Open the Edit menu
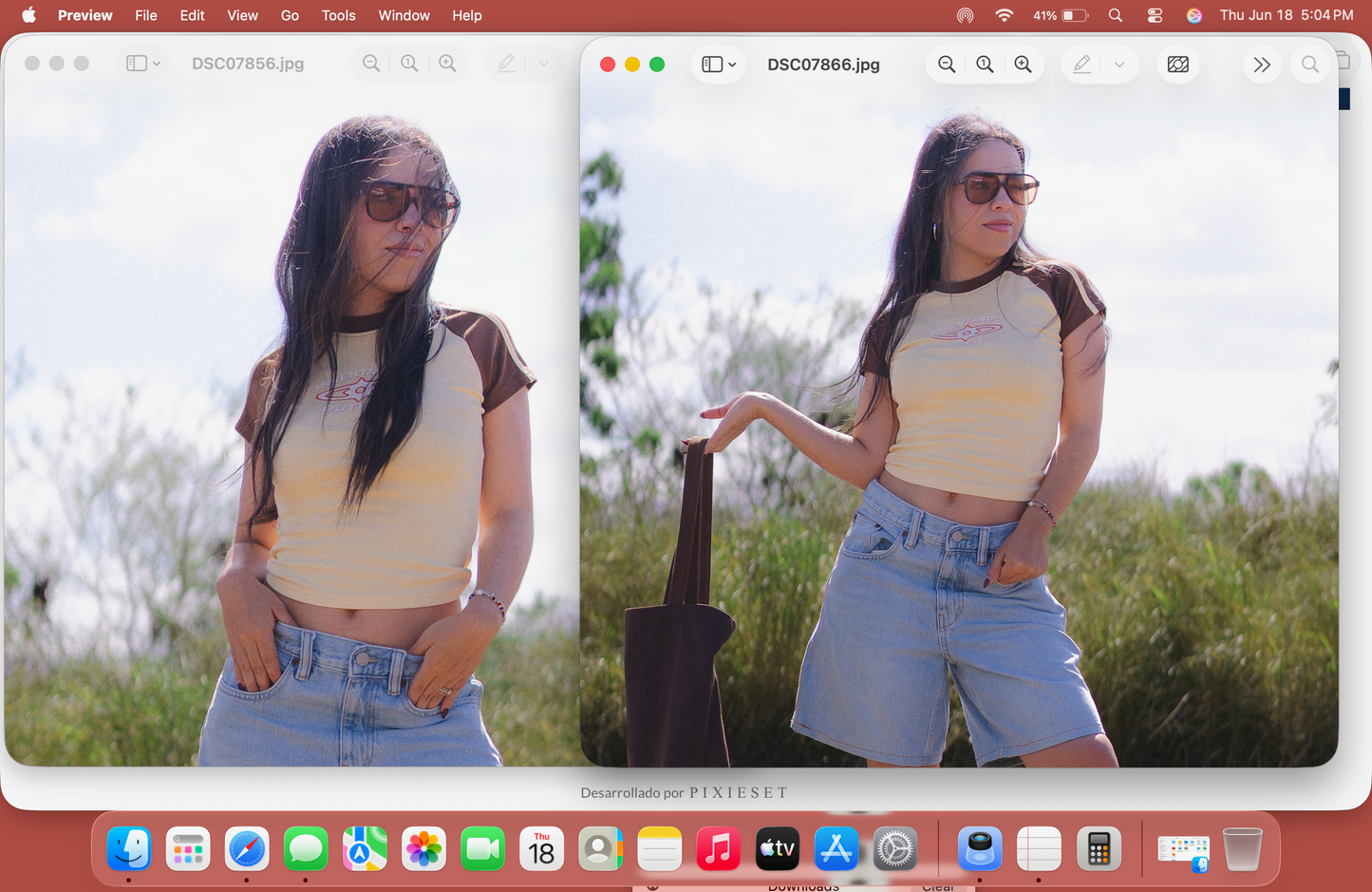Image resolution: width=1372 pixels, height=892 pixels. 192,15
